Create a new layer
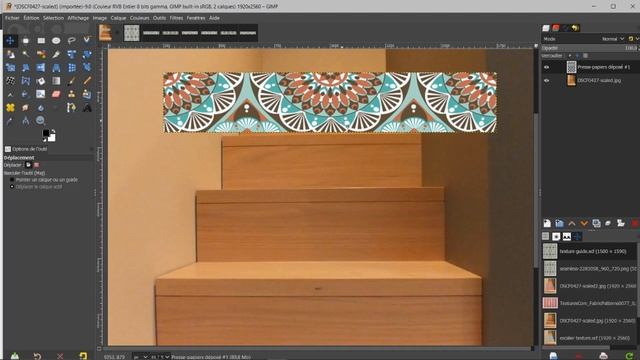The image size is (640, 360). tap(547, 223)
